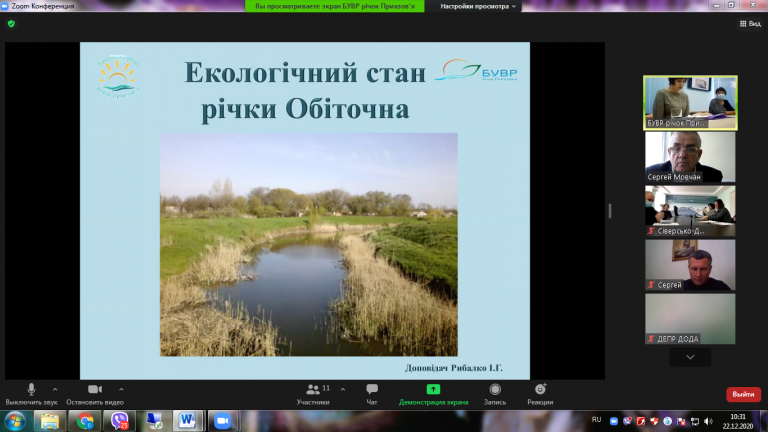This screenshot has width=768, height=432.
Task: Stop video with the camera icon
Action: click(x=95, y=389)
